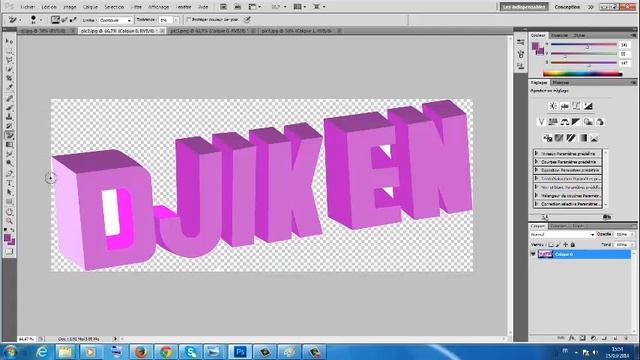Add a Curves adjustment

coord(576,106)
